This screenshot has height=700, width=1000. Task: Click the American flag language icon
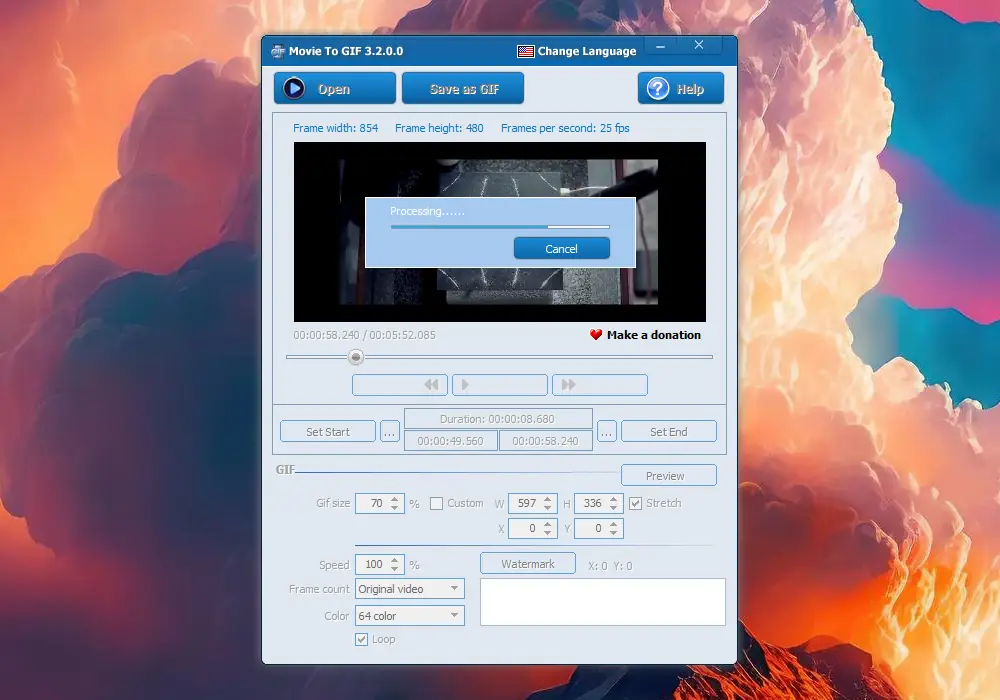click(x=524, y=50)
